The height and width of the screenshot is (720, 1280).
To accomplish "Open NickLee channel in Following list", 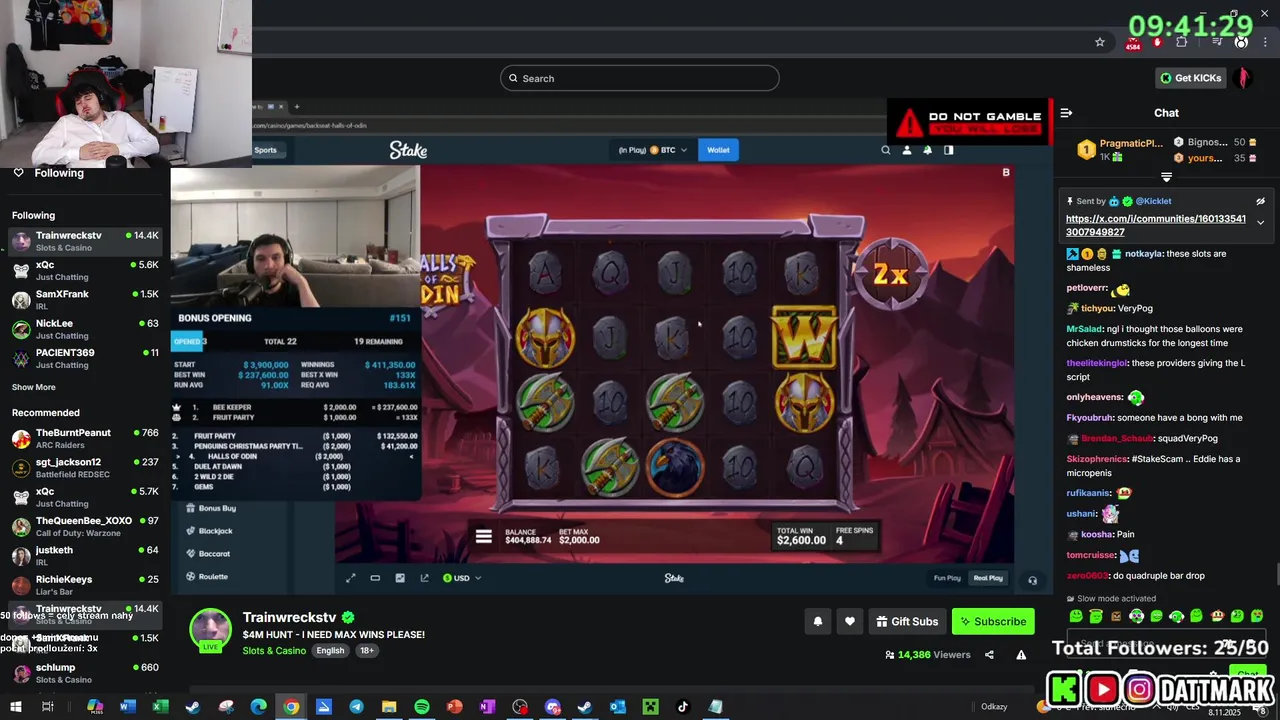I will point(84,330).
